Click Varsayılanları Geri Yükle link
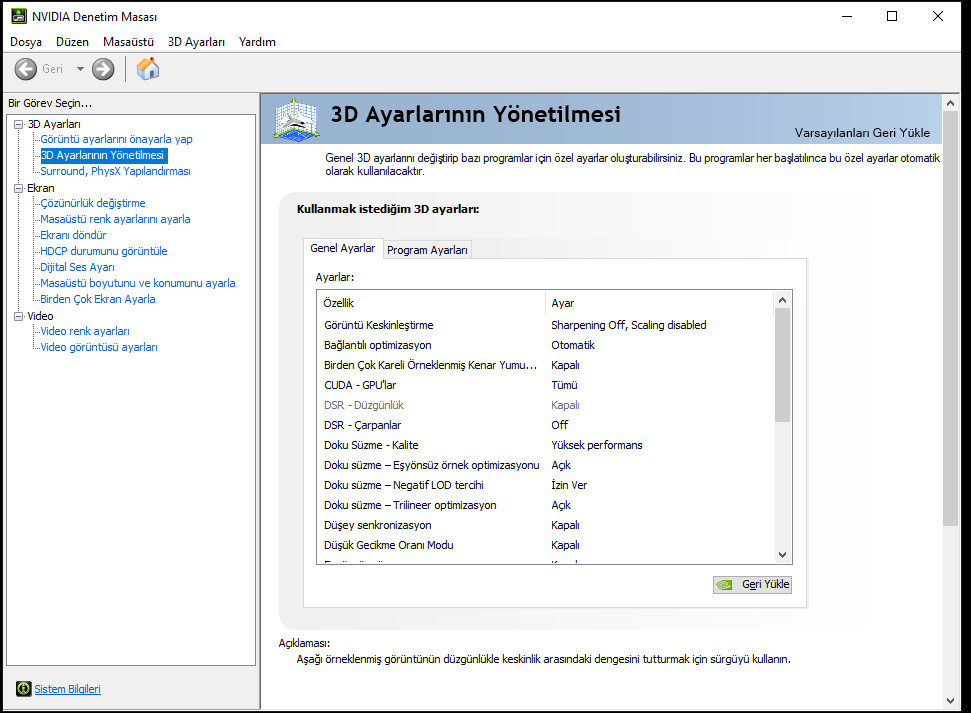 click(862, 133)
